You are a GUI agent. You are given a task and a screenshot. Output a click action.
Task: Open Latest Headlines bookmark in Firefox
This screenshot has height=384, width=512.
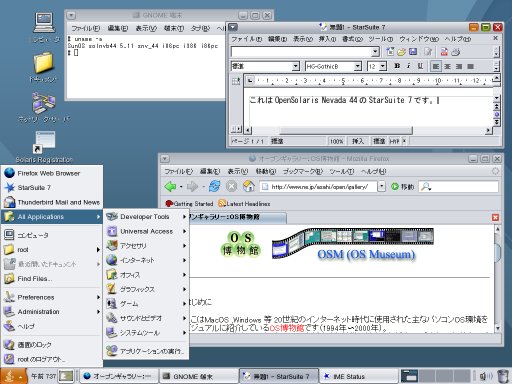[x=244, y=203]
